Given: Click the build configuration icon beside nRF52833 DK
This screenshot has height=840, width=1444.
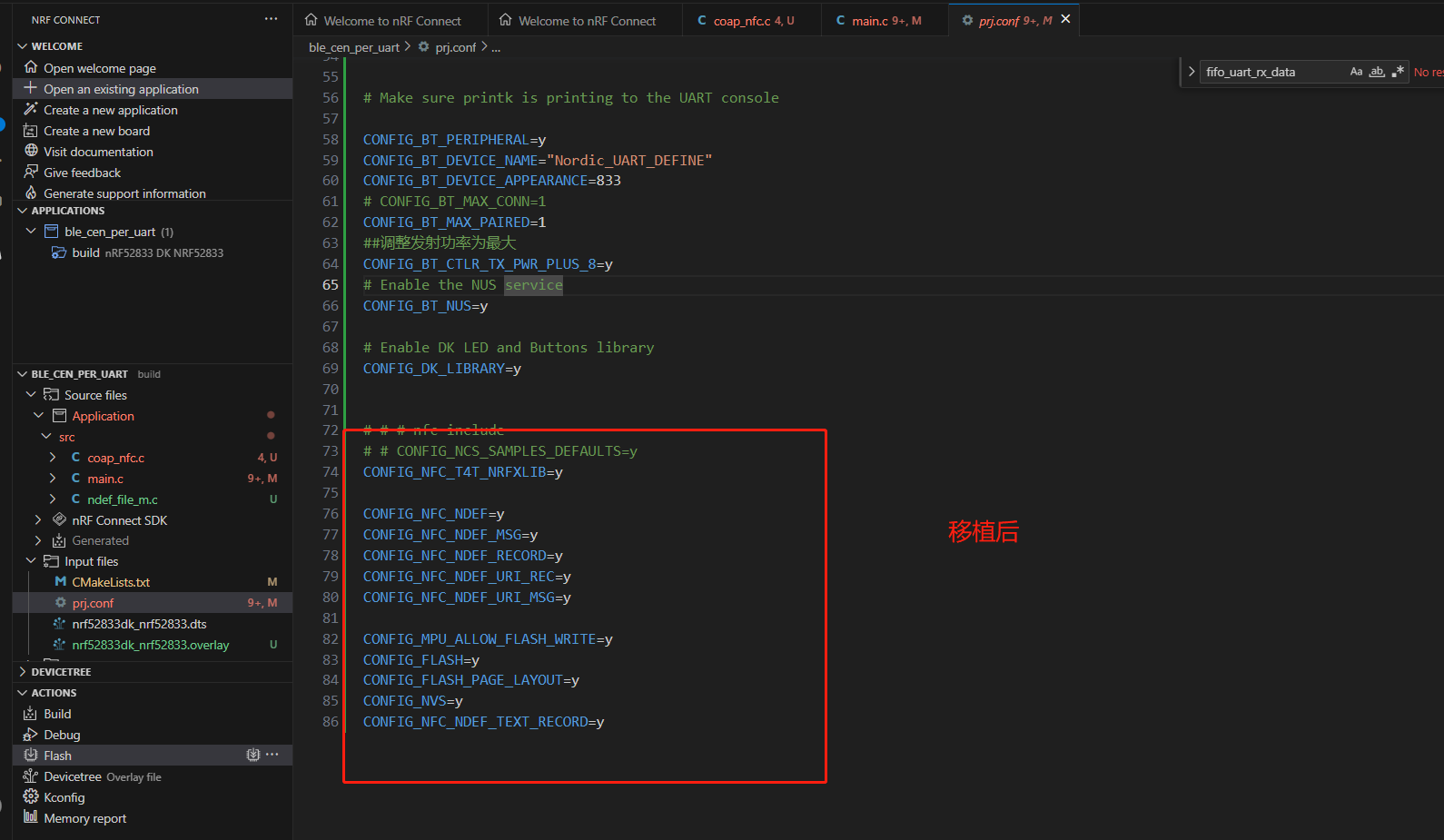Looking at the screenshot, I should click(x=59, y=252).
